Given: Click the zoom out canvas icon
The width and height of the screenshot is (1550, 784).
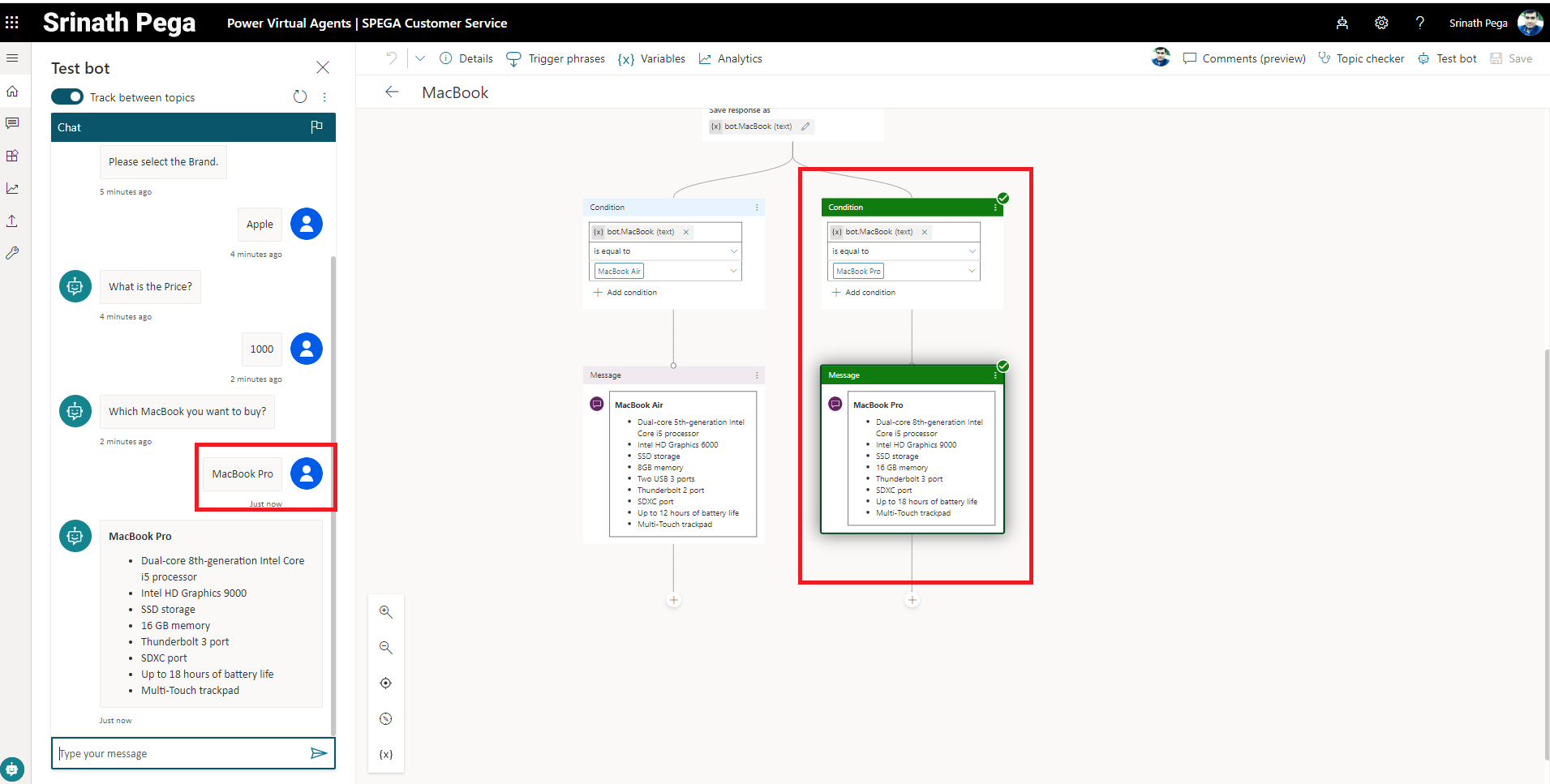Looking at the screenshot, I should (x=386, y=648).
